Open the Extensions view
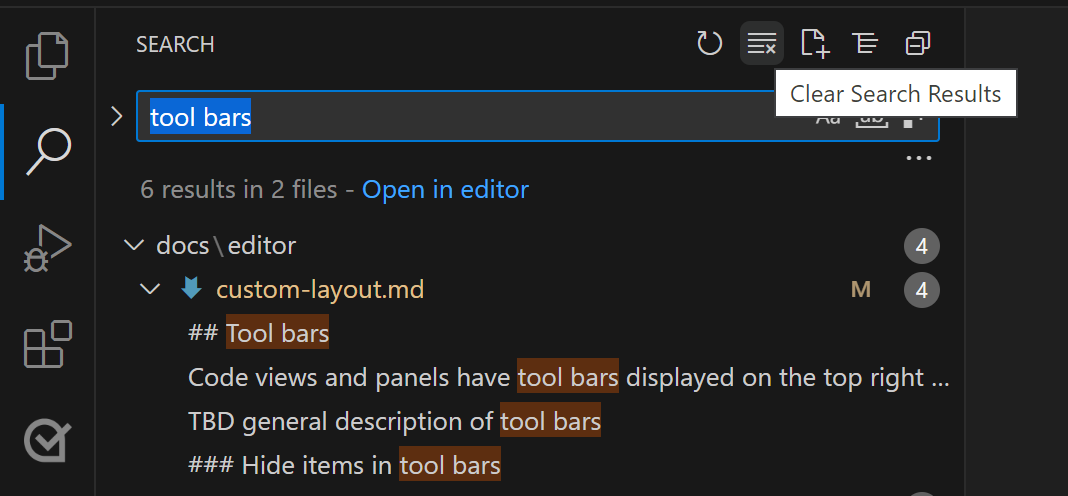 pos(47,345)
